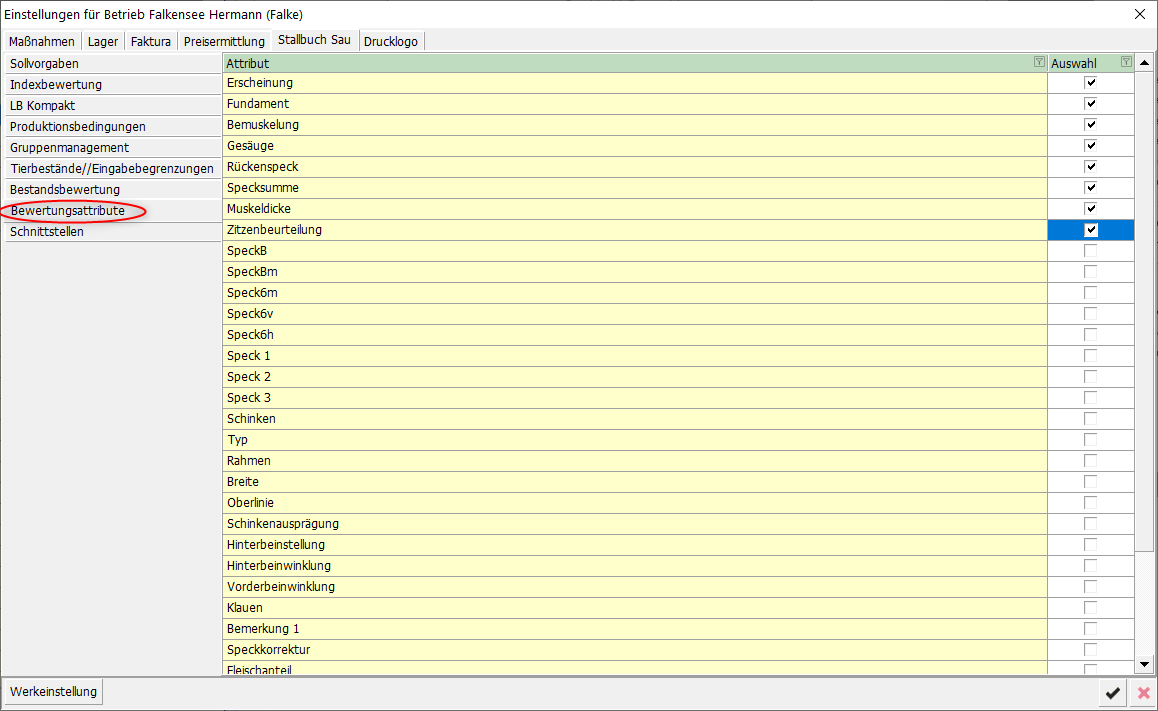The height and width of the screenshot is (711, 1158).
Task: Click the green checkmark confirm icon
Action: pos(1112,692)
